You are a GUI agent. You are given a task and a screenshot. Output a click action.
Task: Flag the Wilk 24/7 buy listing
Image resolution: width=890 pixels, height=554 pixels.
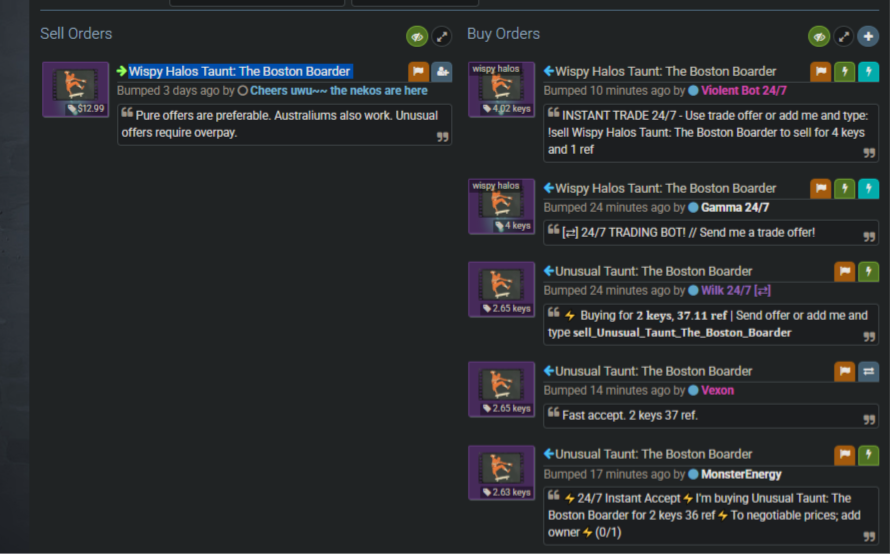[x=845, y=272]
